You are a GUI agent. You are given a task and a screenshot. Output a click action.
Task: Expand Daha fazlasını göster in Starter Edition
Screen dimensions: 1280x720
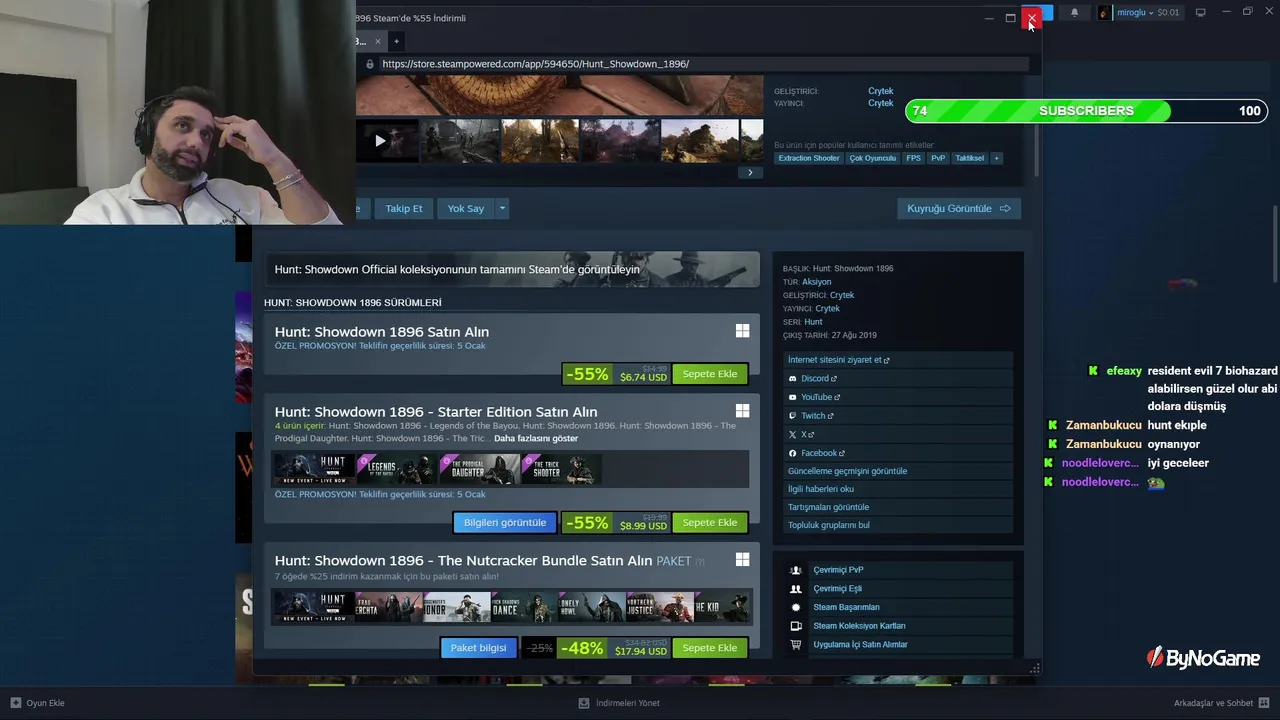click(x=536, y=438)
